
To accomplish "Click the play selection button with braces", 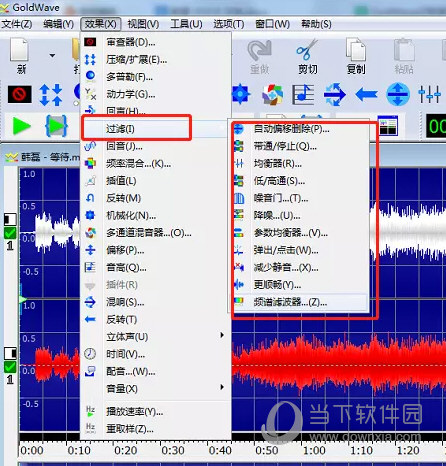I will point(56,126).
